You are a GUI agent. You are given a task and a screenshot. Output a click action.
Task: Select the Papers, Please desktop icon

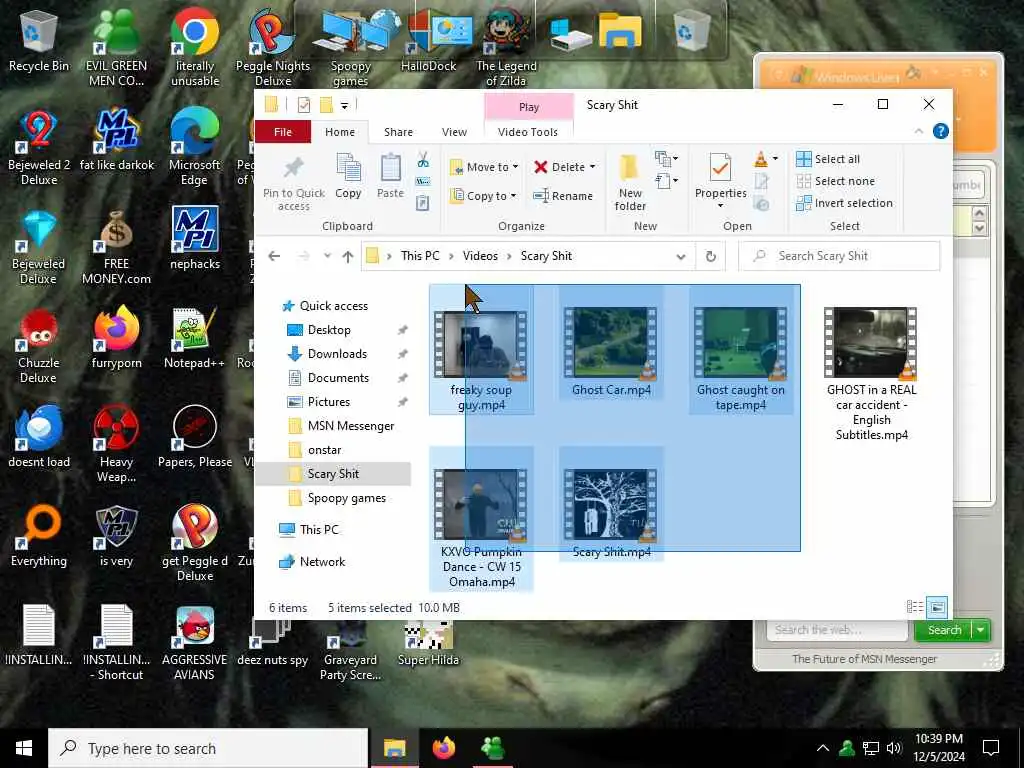point(195,436)
